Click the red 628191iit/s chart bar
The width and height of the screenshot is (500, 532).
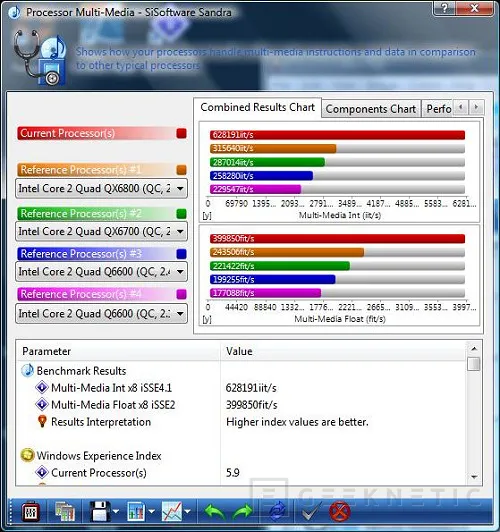tap(337, 135)
